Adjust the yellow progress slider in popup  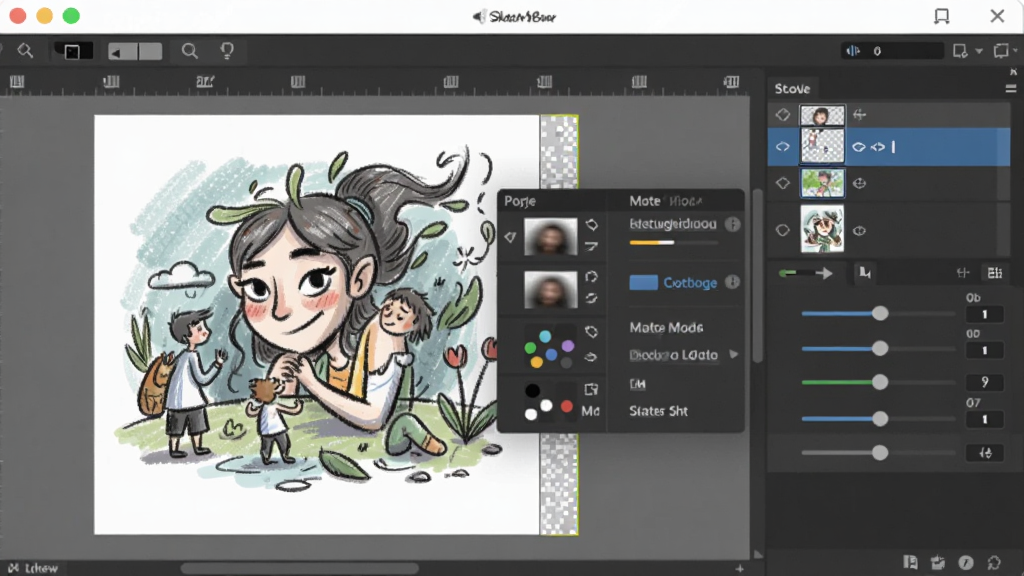click(673, 242)
